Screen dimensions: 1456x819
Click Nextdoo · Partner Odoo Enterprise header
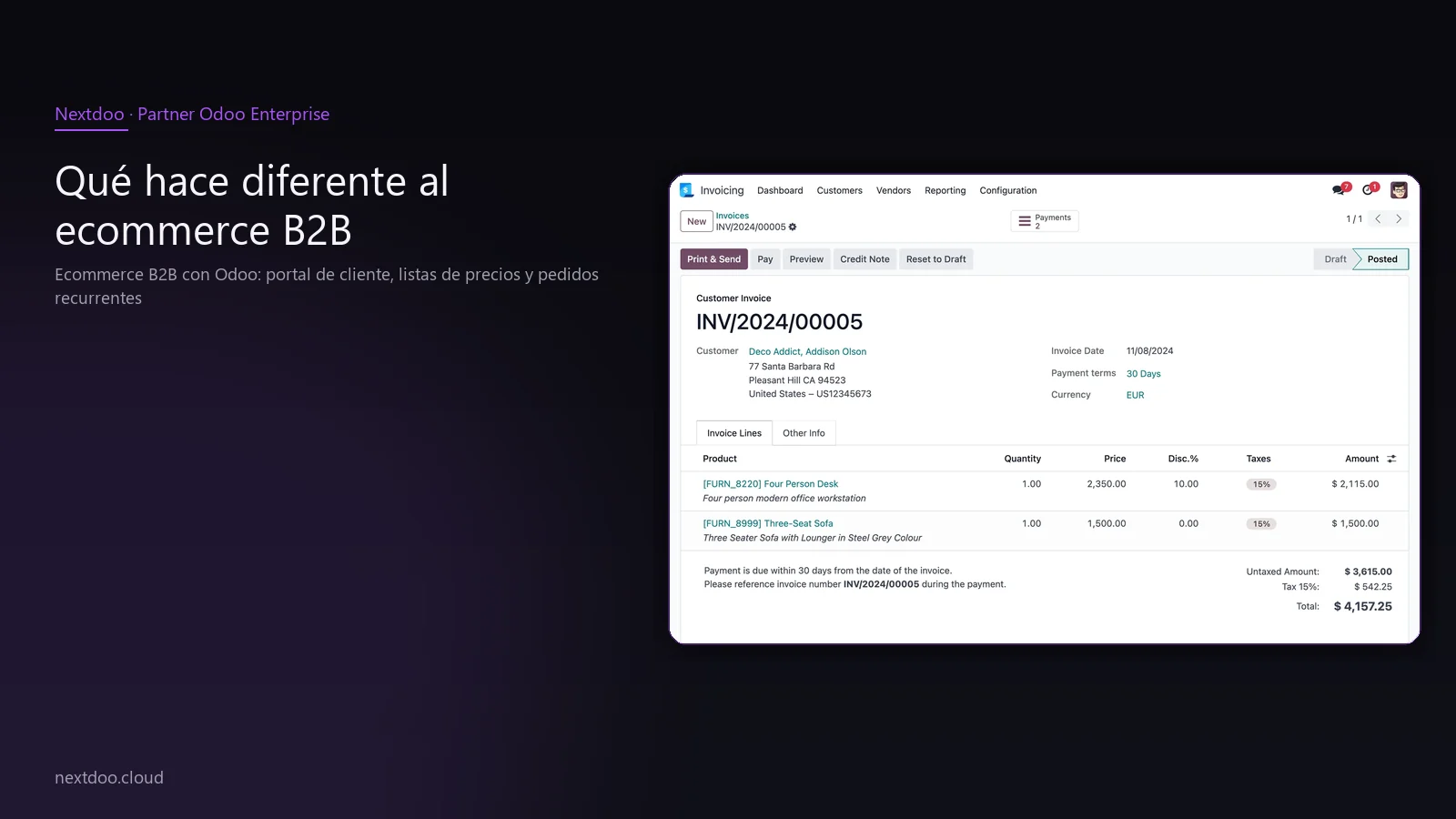[192, 115]
